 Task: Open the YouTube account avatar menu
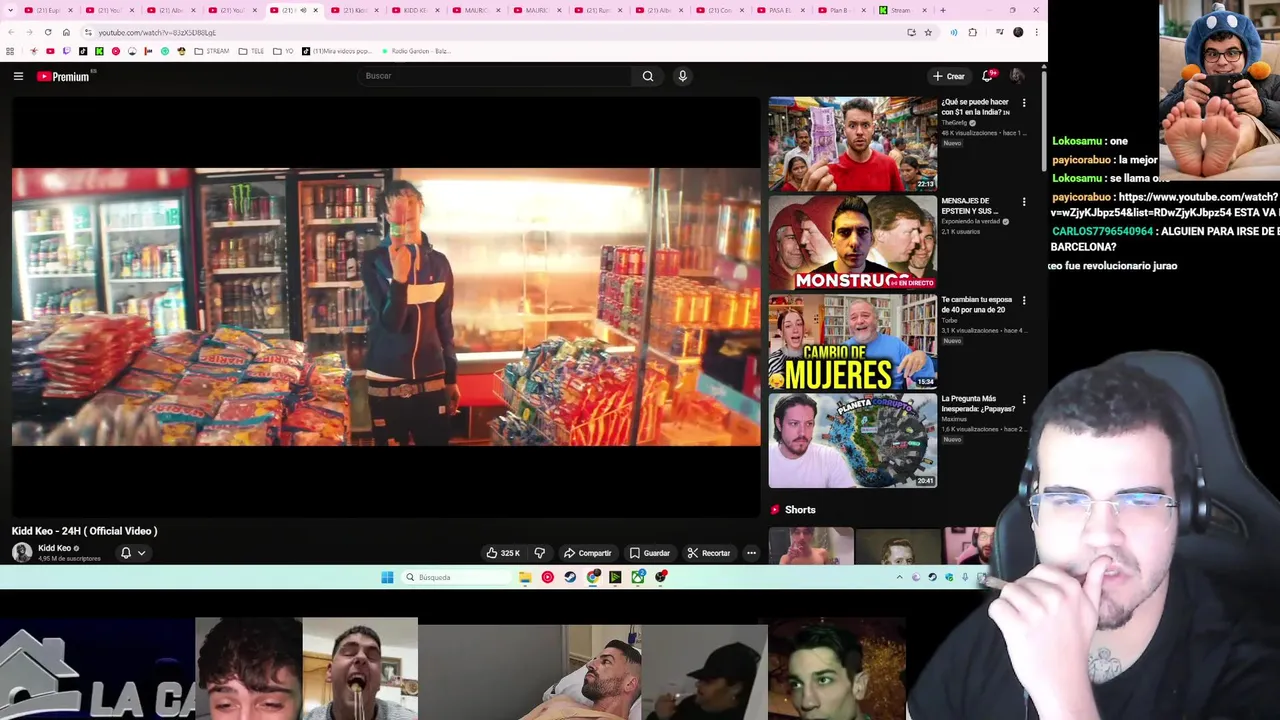click(1017, 76)
